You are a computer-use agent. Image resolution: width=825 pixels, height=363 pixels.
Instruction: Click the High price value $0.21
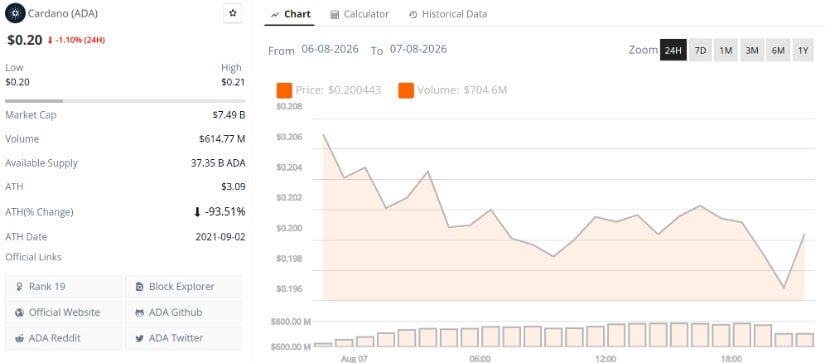click(232, 82)
